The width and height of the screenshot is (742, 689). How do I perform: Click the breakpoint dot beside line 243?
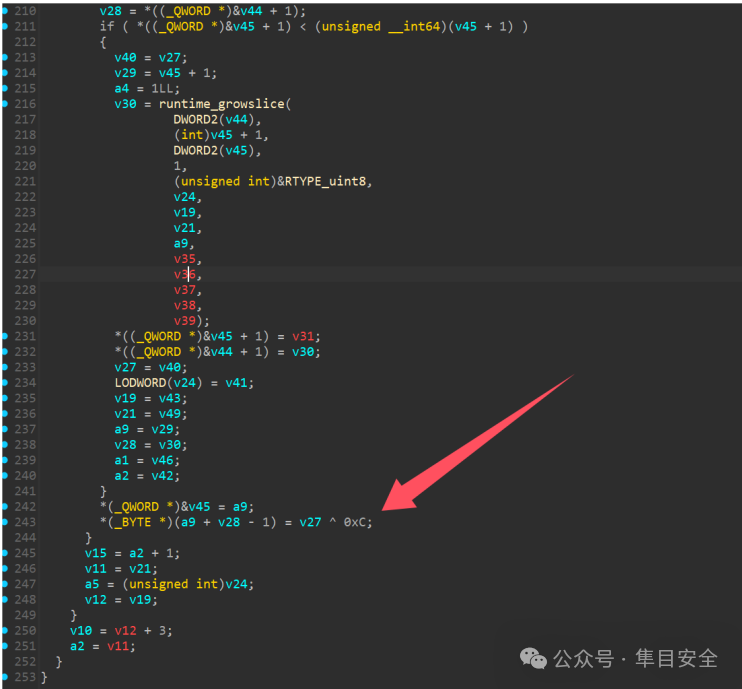point(5,522)
